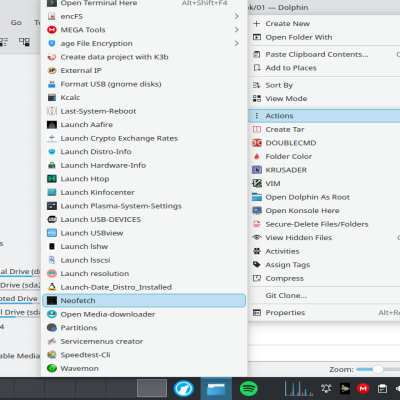The width and height of the screenshot is (400, 400).
Task: Click the K3b data project icon
Action: (x=52, y=57)
